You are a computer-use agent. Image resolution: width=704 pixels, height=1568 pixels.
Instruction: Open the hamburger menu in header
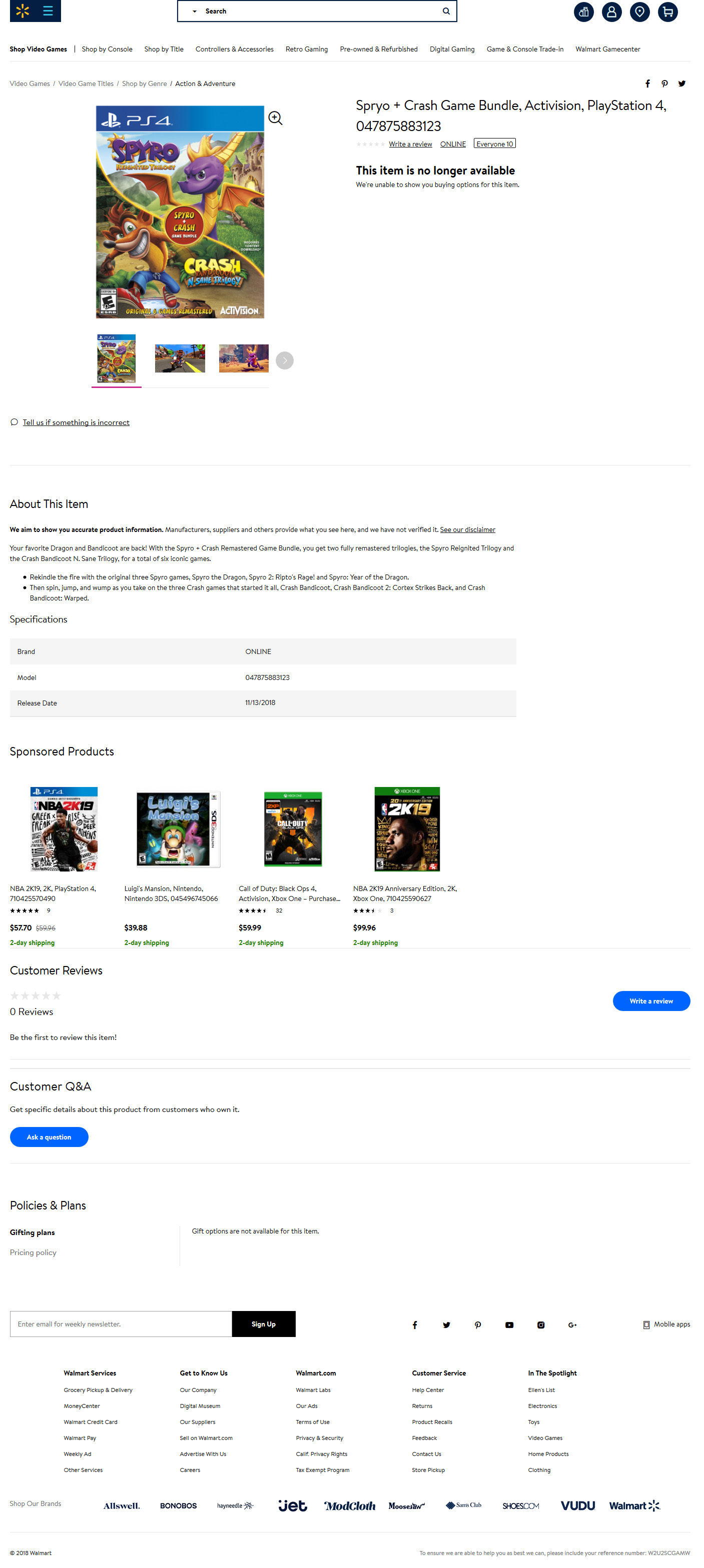[48, 11]
